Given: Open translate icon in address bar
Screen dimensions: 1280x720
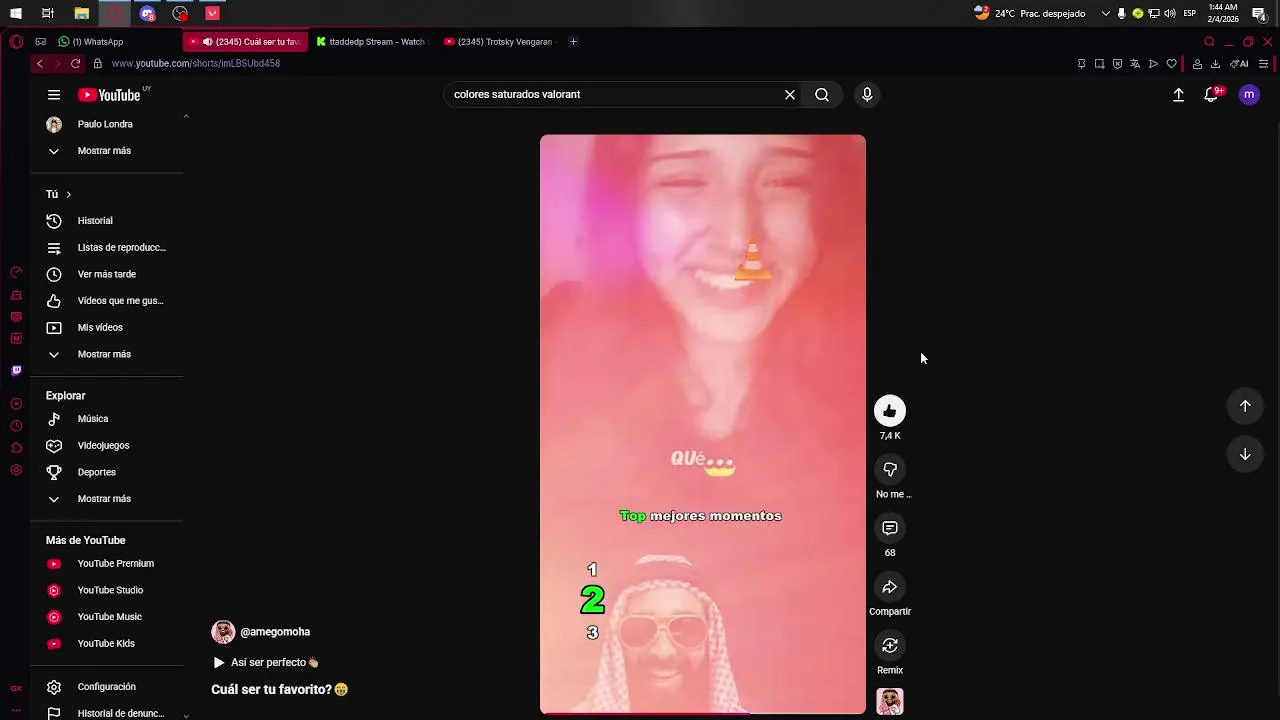Looking at the screenshot, I should (1135, 64).
